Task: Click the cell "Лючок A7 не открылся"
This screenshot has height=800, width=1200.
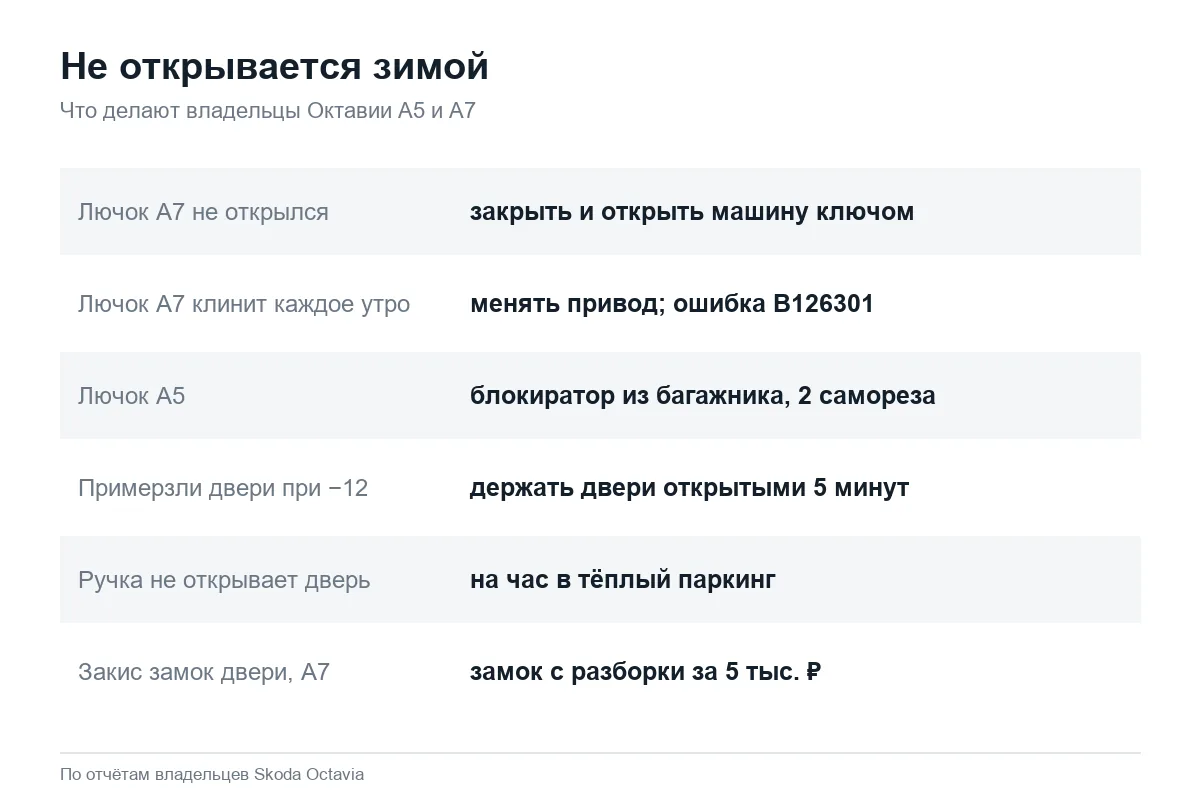Action: [203, 212]
